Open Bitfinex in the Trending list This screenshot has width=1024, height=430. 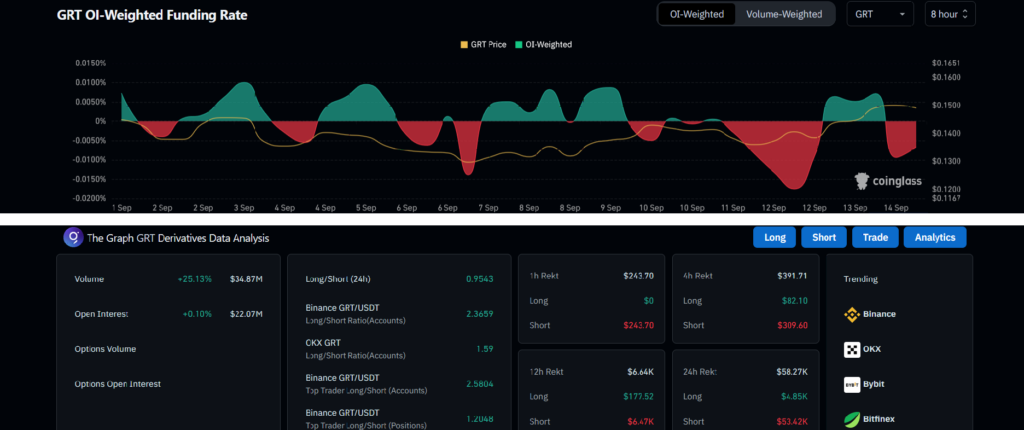pyautogui.click(x=879, y=419)
